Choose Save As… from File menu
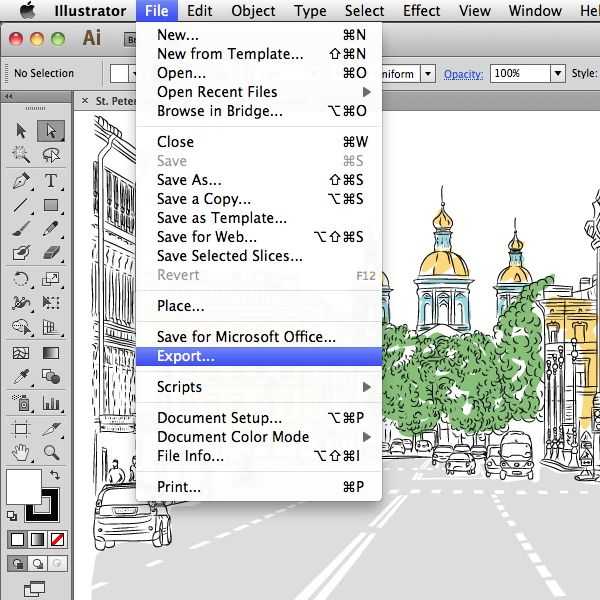The height and width of the screenshot is (600, 600). pos(259,180)
